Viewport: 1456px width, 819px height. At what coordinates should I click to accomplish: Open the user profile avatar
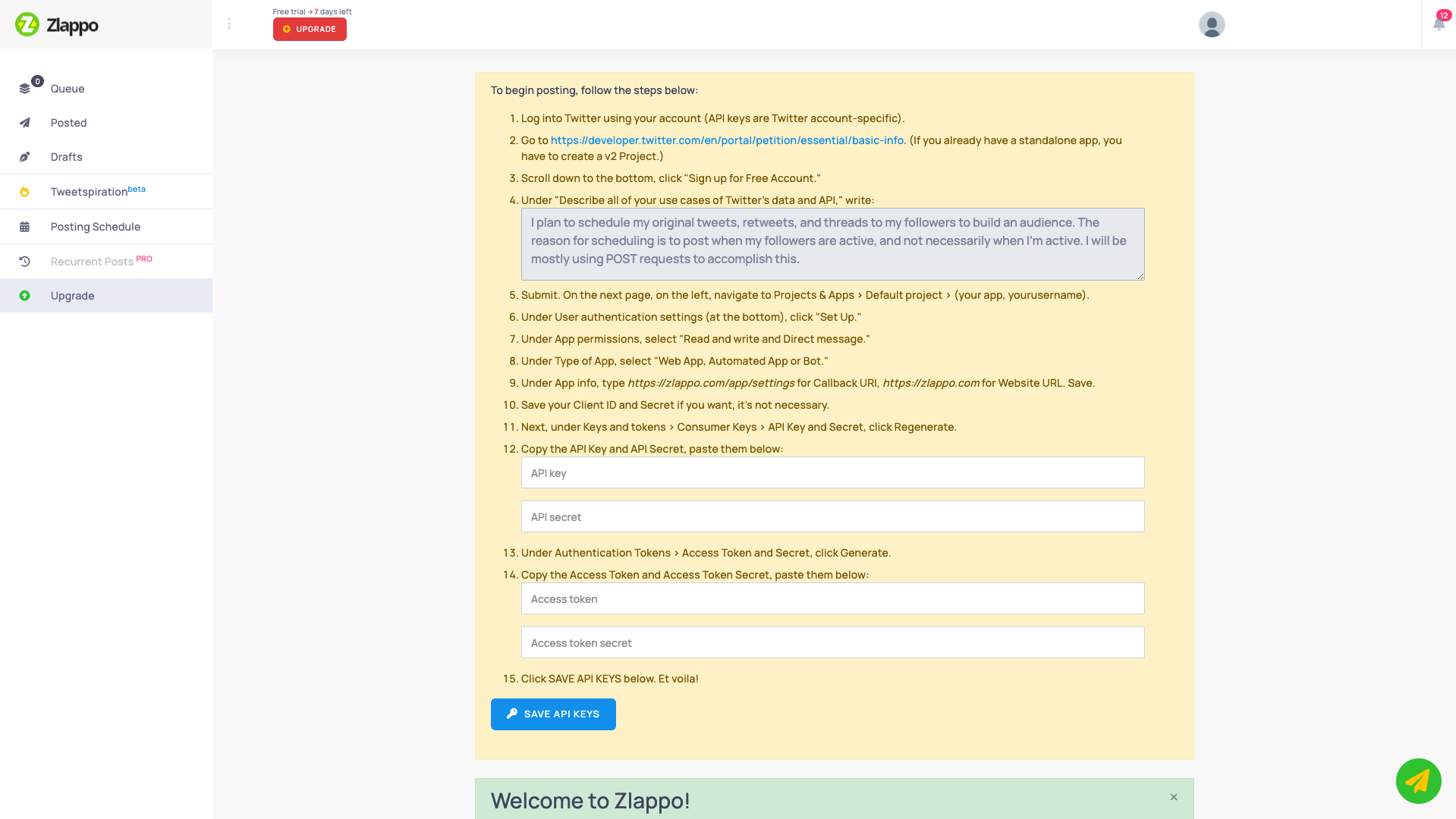point(1212,25)
